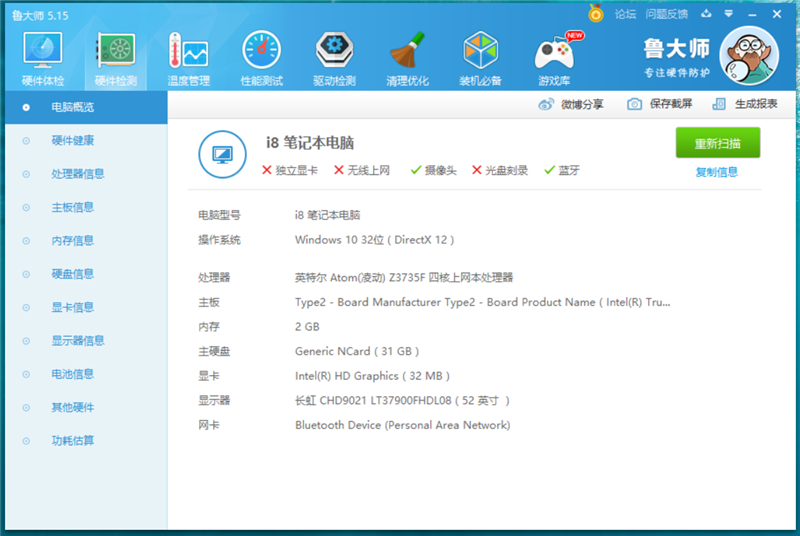The height and width of the screenshot is (536, 800).
Task: Click 无线上网 status indicator
Action: point(362,170)
